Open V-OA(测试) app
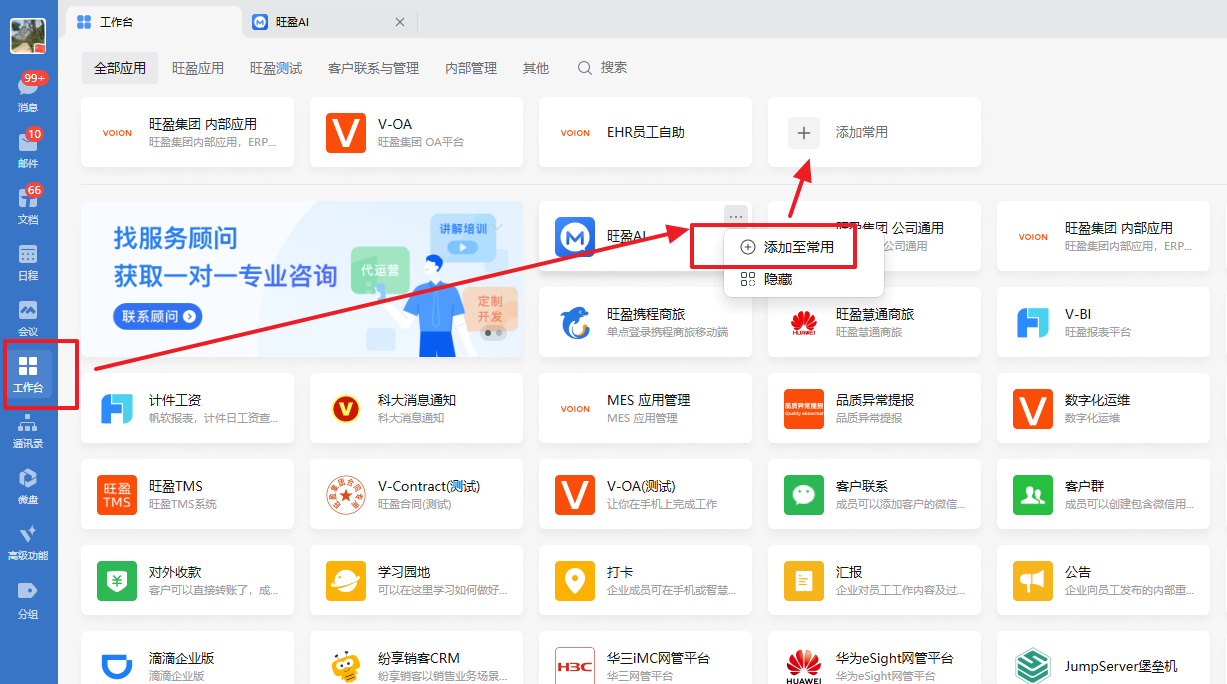 tap(646, 494)
